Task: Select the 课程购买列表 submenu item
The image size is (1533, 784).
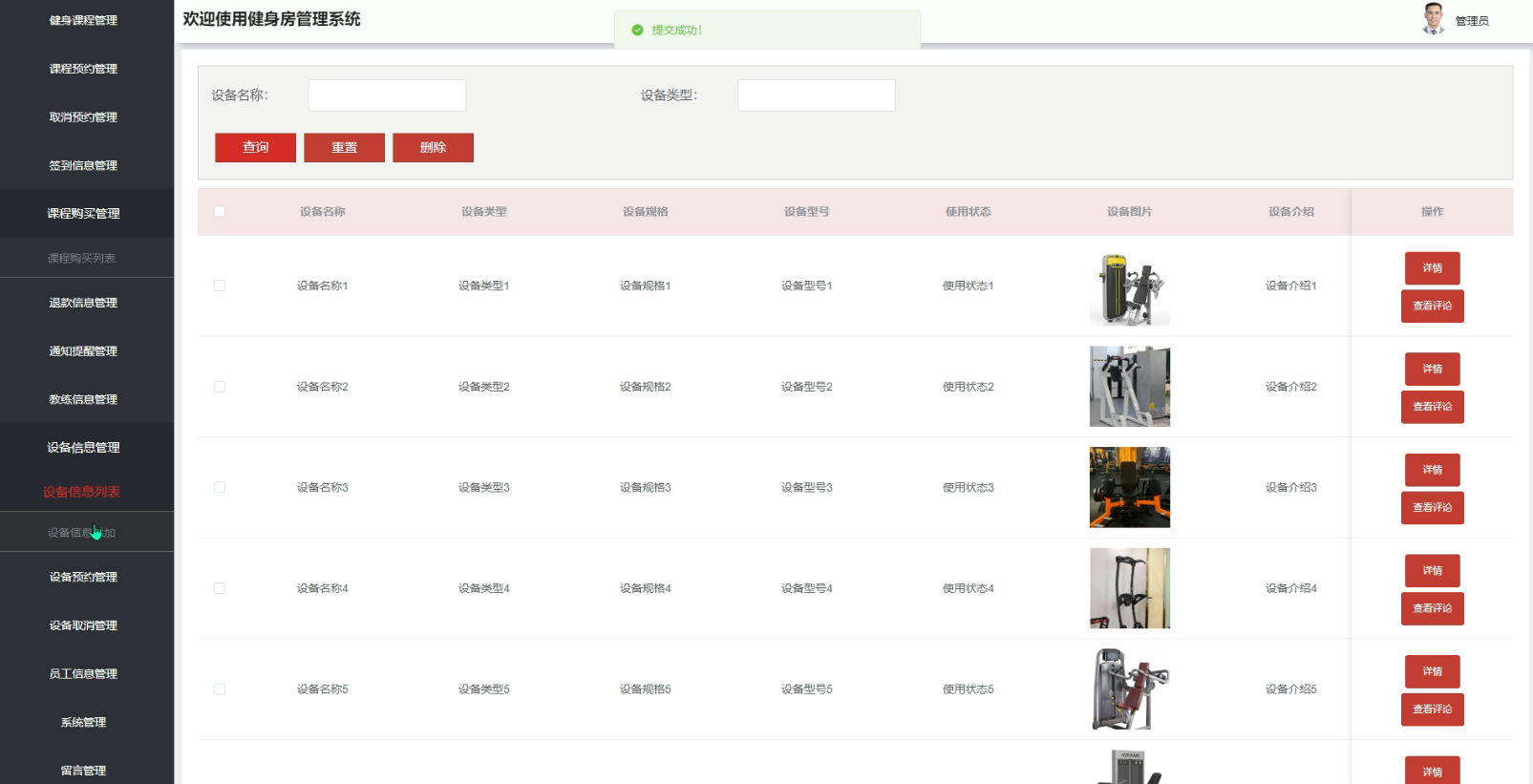Action: pyautogui.click(x=81, y=258)
